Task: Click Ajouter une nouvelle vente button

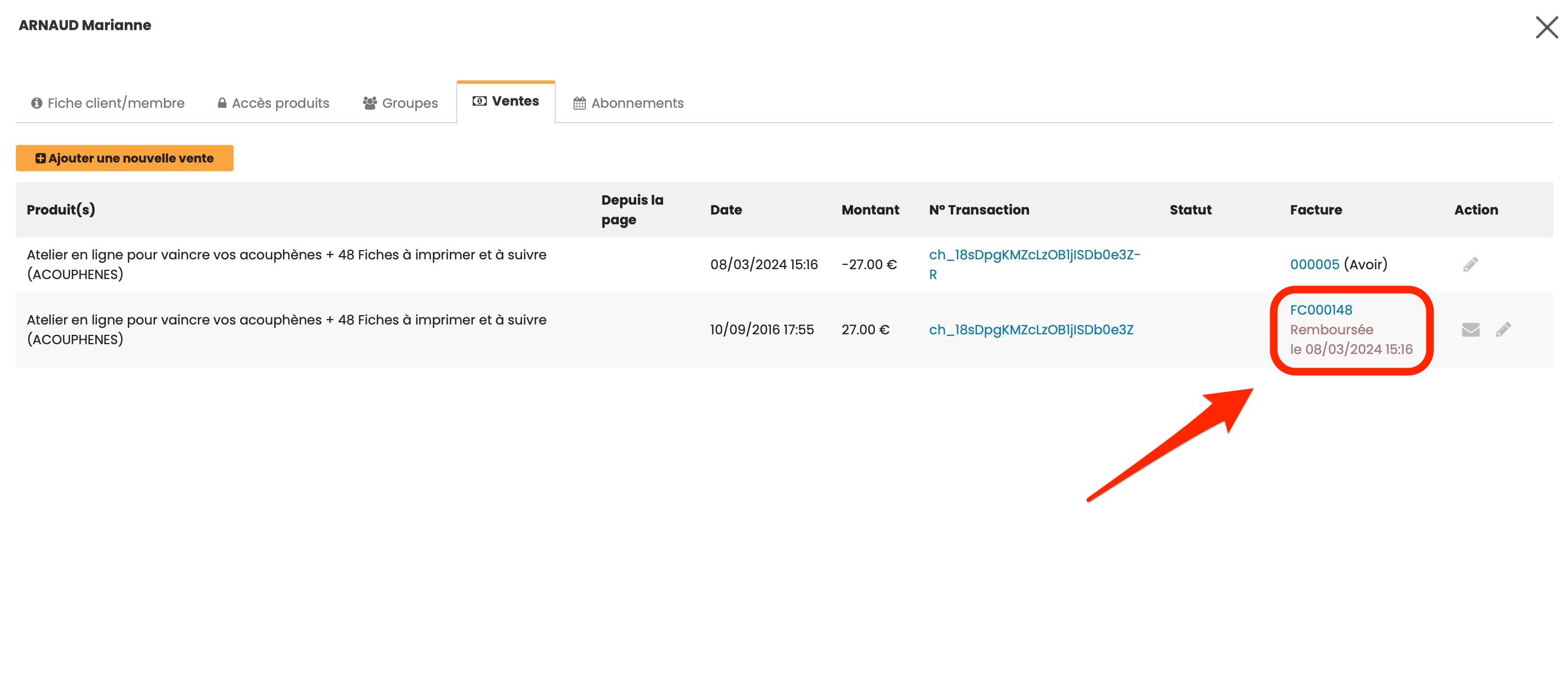Action: (125, 158)
